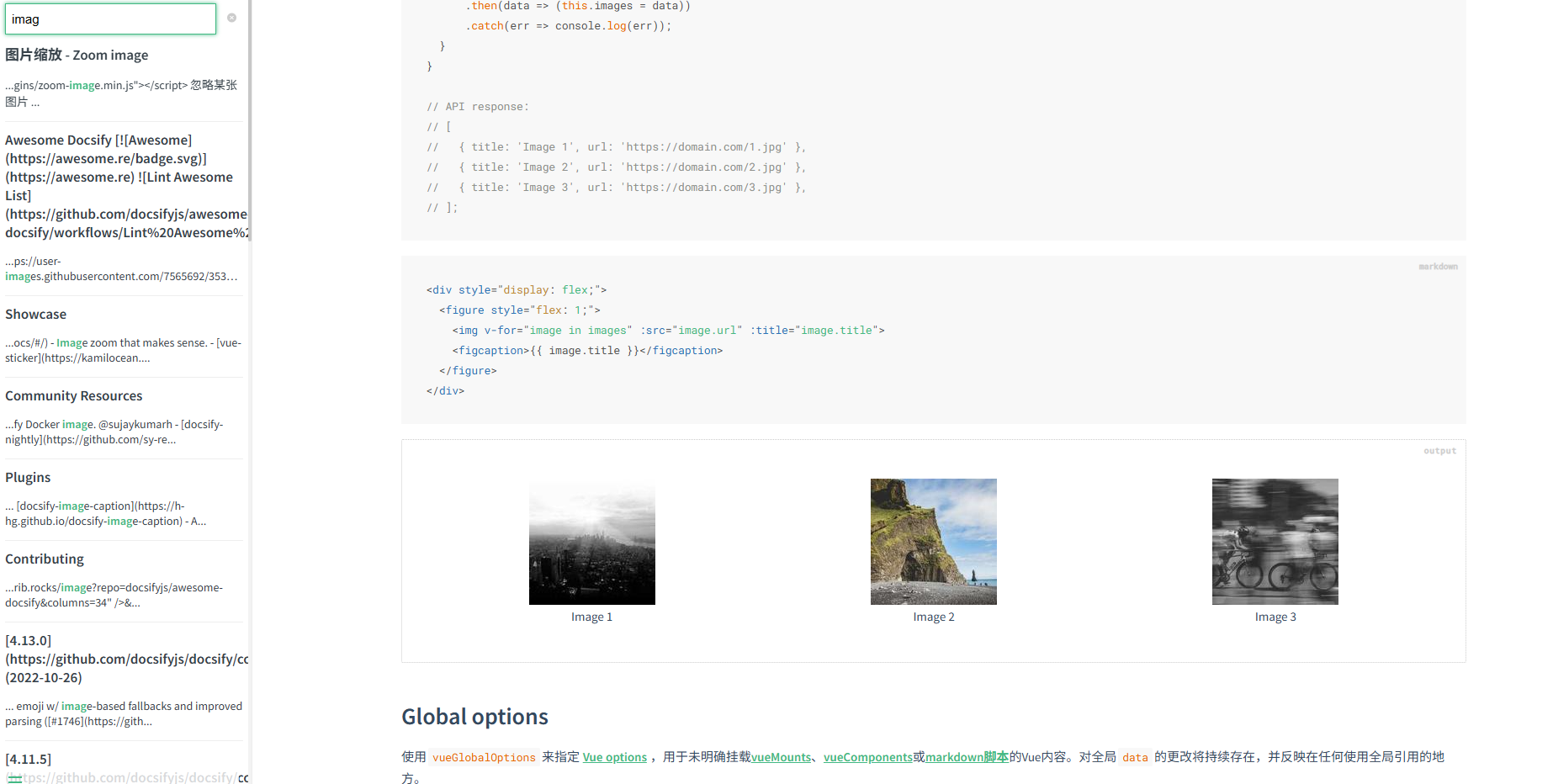Click the 'Image 3' caption text
Viewport: 1553px width, 784px height.
[x=1275, y=617]
